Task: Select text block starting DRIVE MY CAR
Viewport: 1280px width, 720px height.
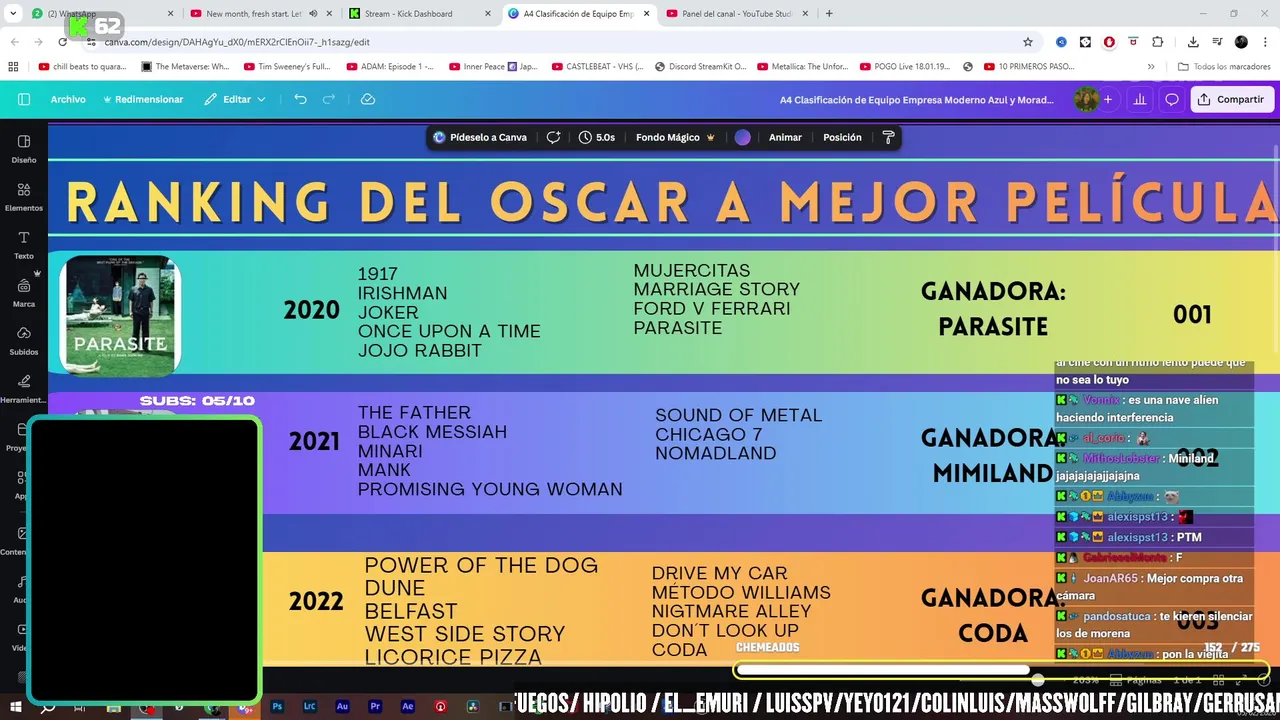Action: point(741,611)
